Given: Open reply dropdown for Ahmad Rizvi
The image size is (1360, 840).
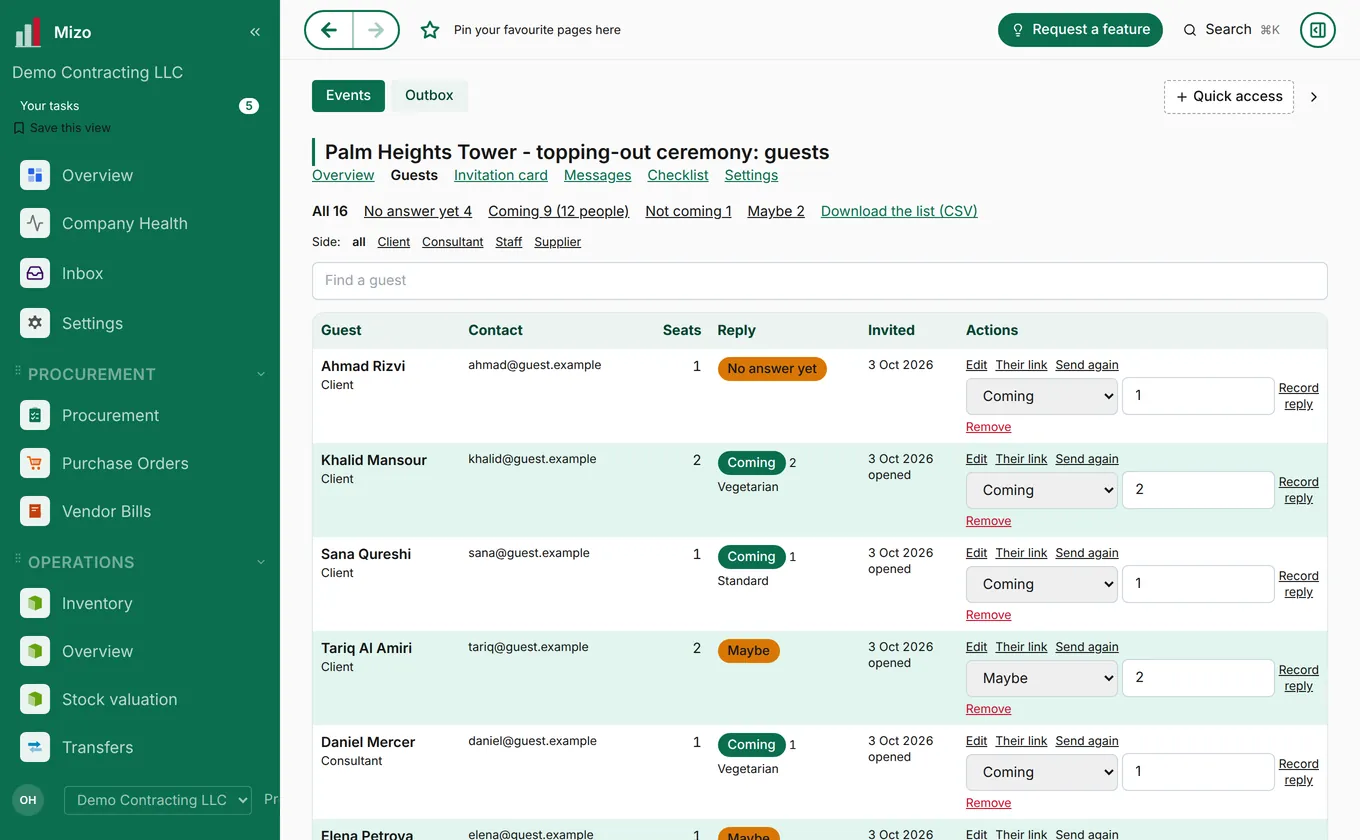Looking at the screenshot, I should point(1042,396).
